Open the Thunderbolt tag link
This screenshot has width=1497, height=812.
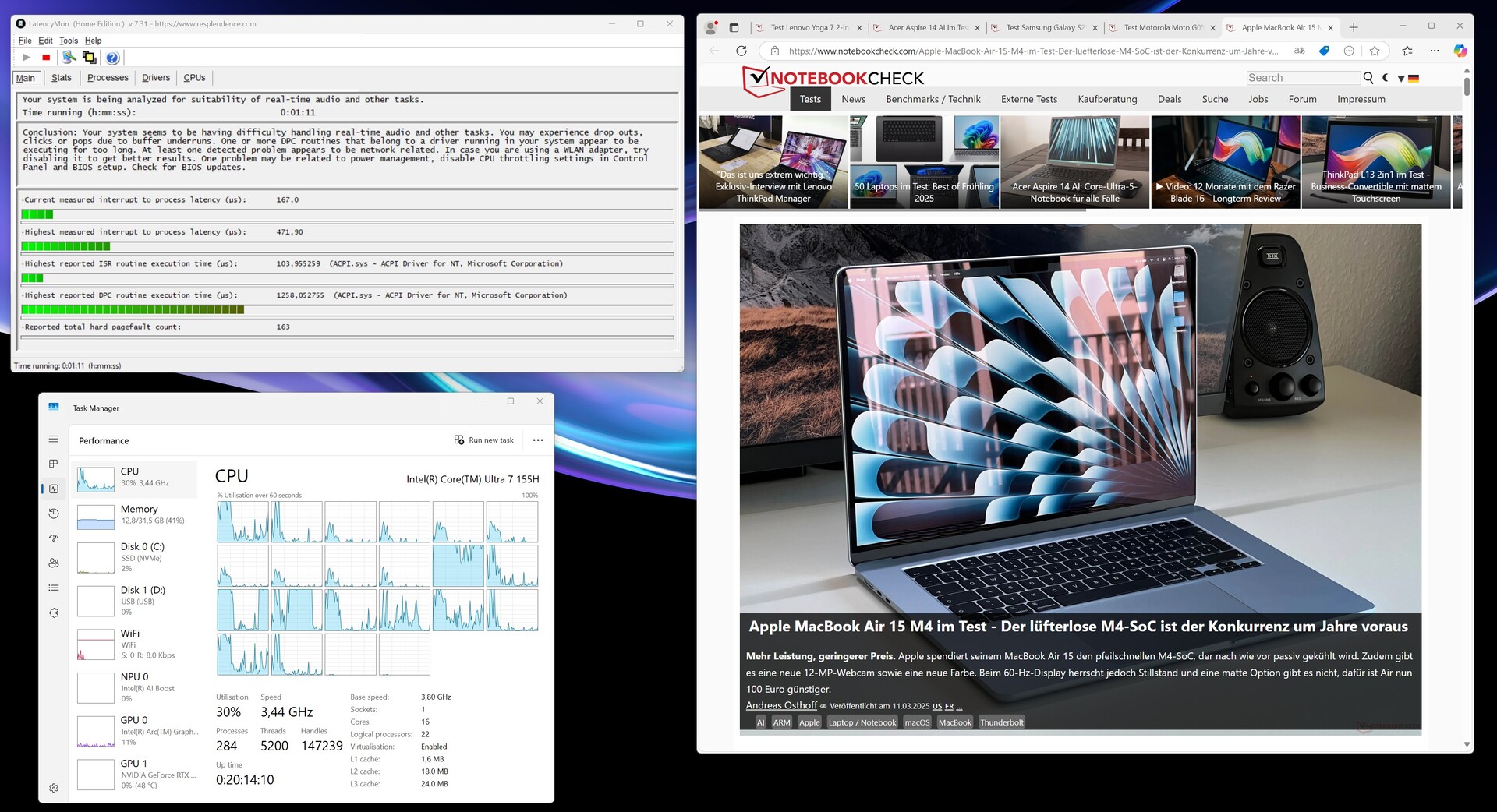coord(1002,722)
